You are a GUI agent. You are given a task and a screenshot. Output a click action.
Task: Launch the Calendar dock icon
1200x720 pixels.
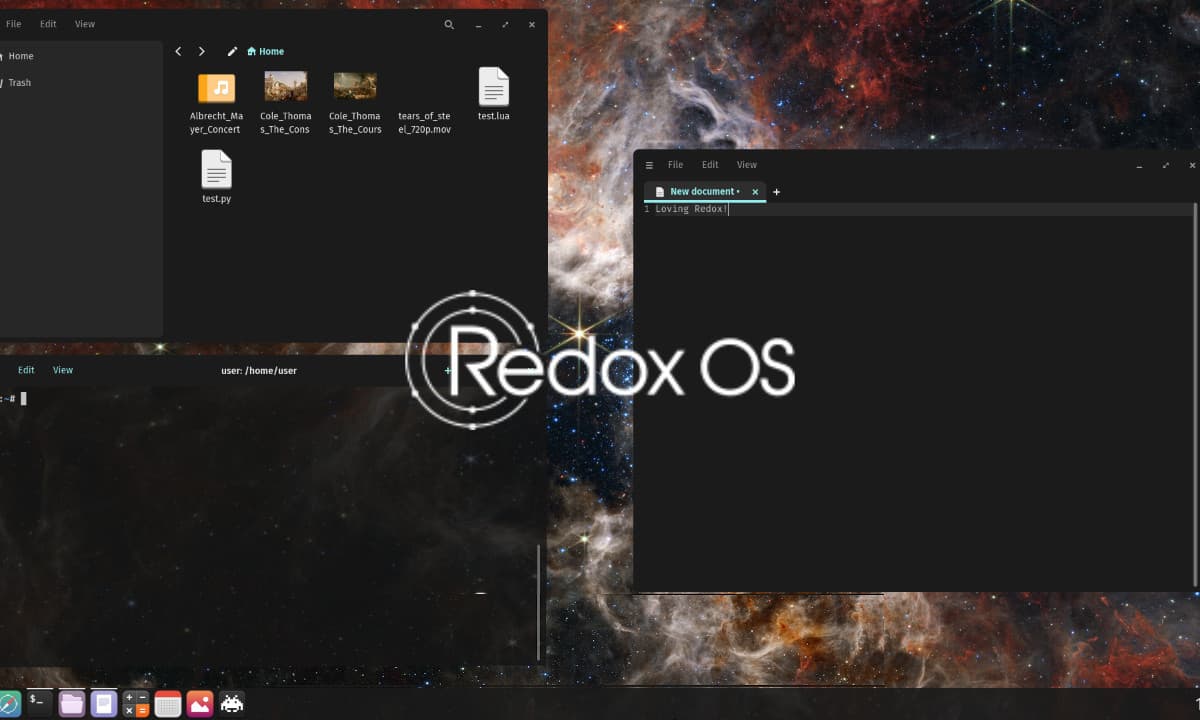168,703
